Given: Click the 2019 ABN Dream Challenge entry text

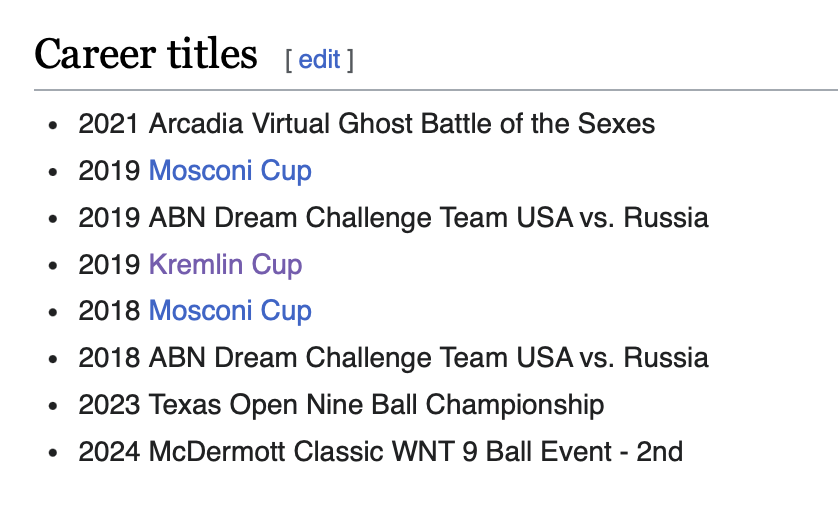Looking at the screenshot, I should pyautogui.click(x=393, y=217).
